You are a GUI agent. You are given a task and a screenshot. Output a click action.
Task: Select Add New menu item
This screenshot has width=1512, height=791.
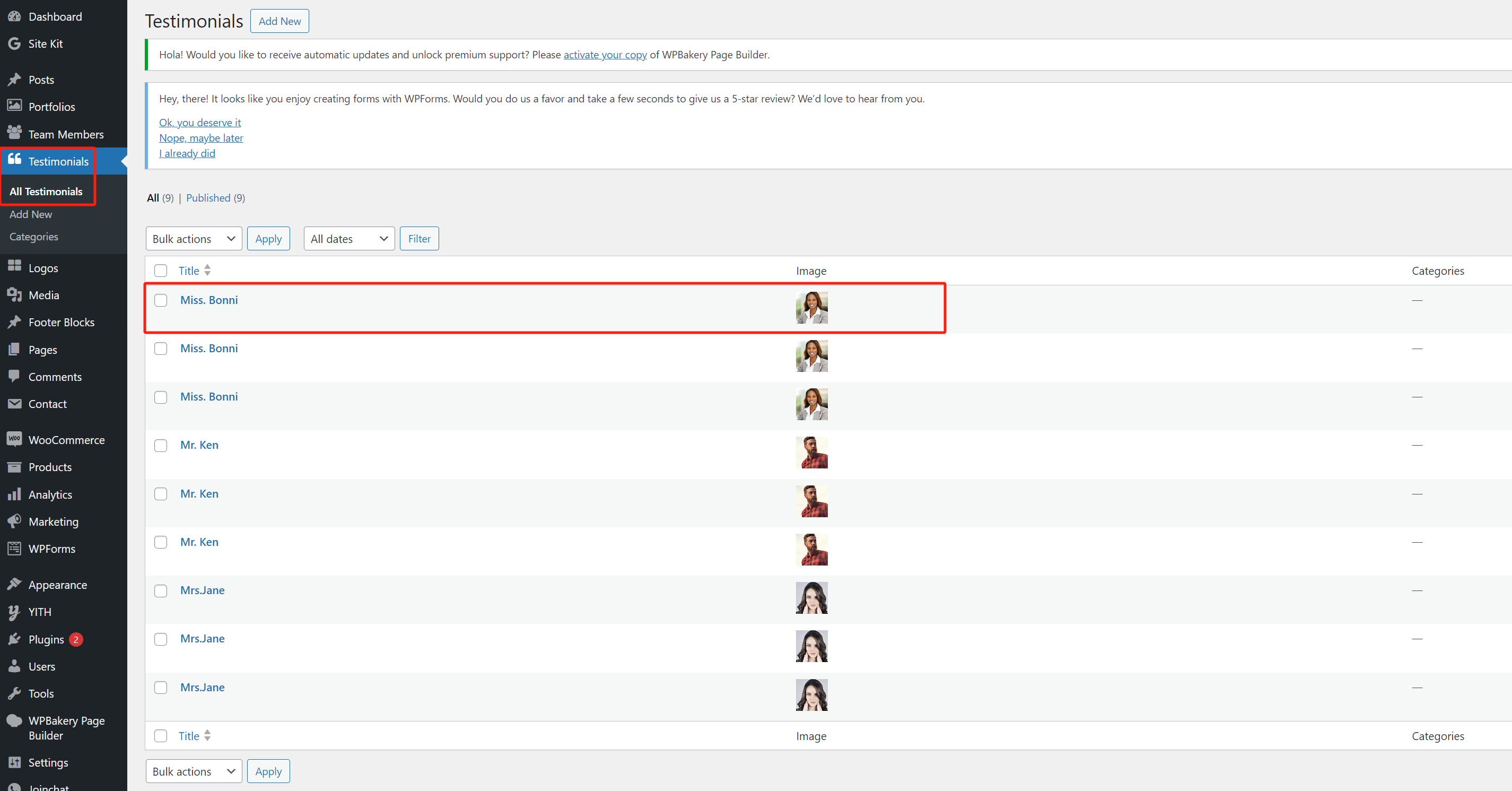pyautogui.click(x=31, y=213)
